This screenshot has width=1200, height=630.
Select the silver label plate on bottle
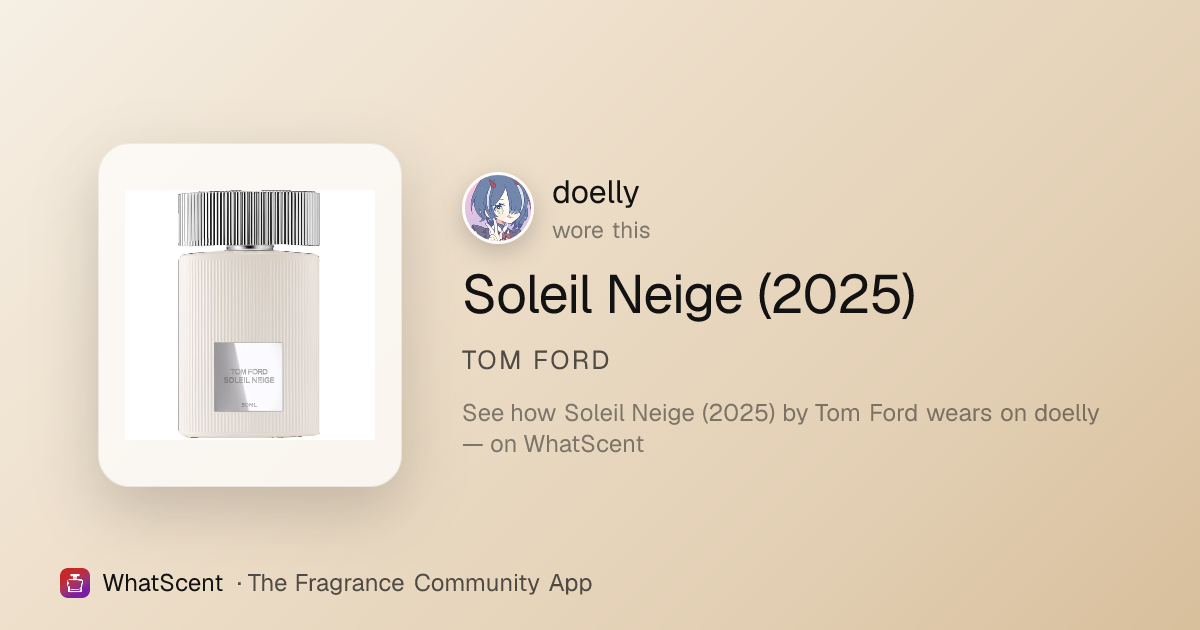248,379
